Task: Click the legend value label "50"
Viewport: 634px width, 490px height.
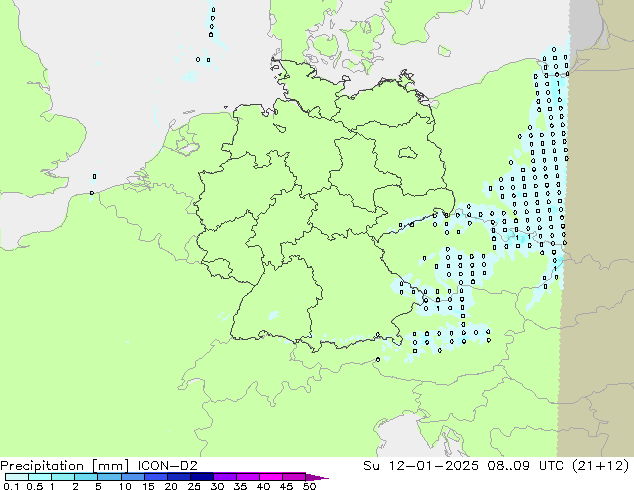Action: [309, 486]
